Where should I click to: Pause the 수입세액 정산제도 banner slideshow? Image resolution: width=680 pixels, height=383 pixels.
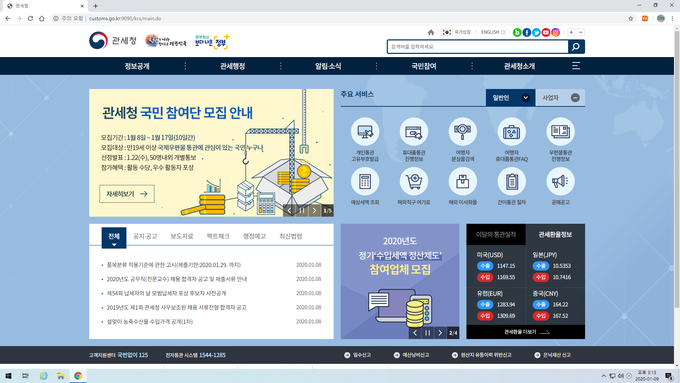click(x=428, y=333)
